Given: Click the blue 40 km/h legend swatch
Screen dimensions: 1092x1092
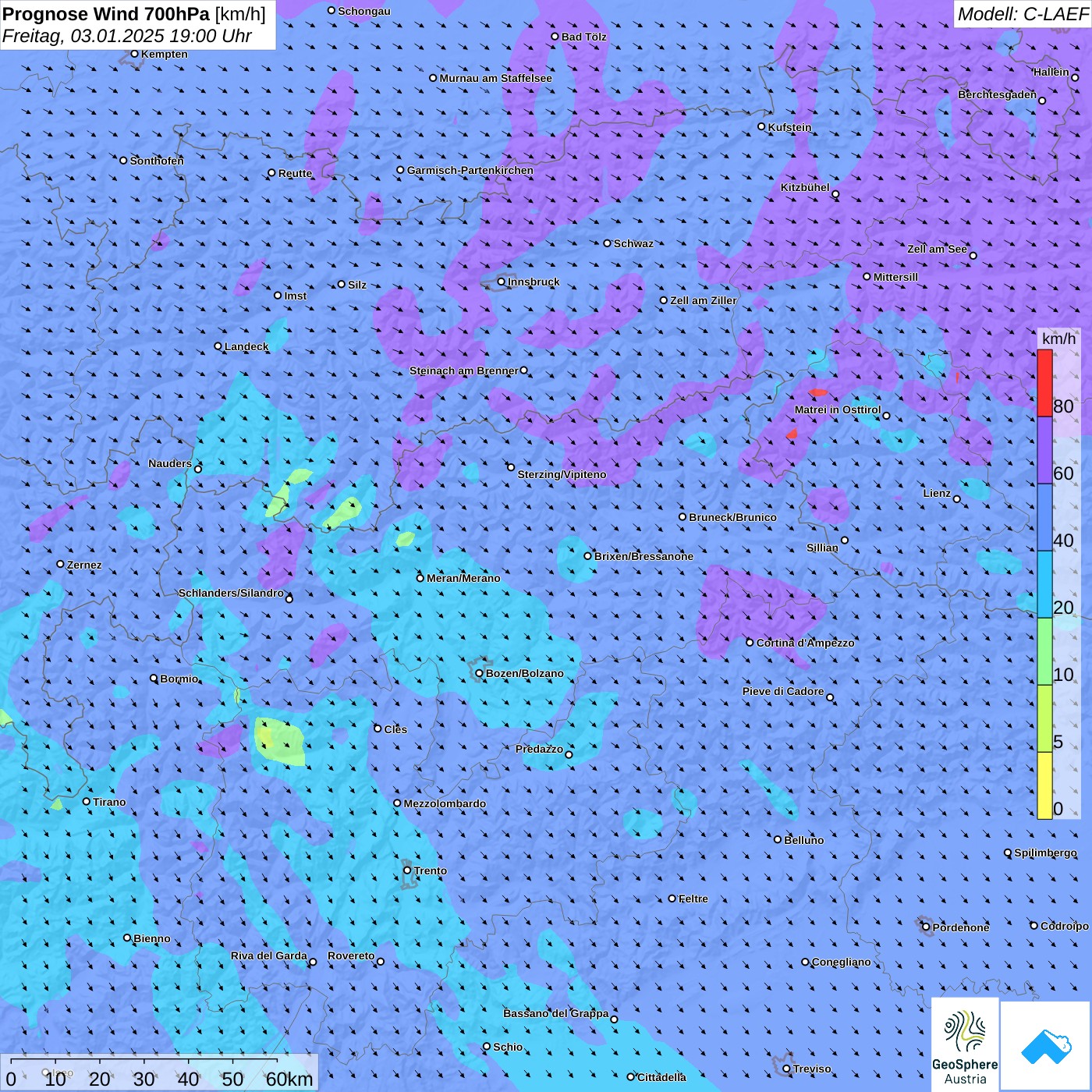Looking at the screenshot, I should tap(1044, 518).
